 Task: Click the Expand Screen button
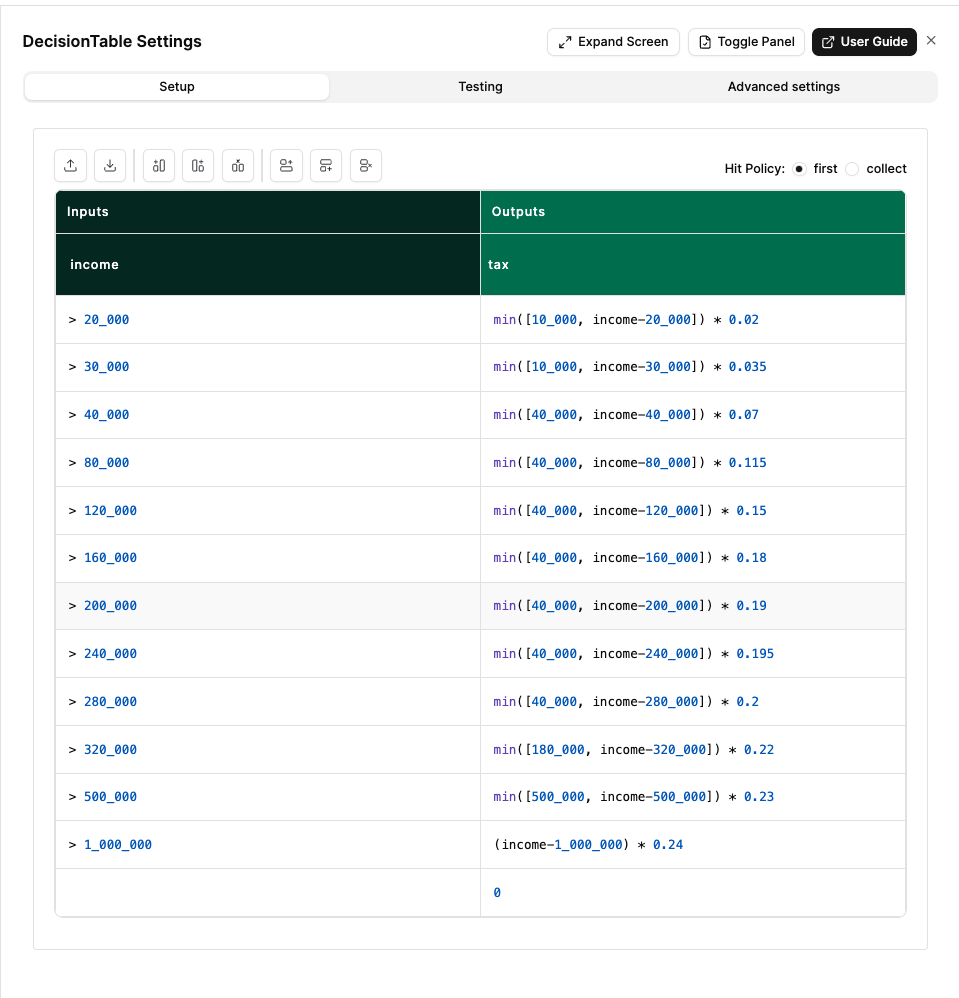(613, 42)
